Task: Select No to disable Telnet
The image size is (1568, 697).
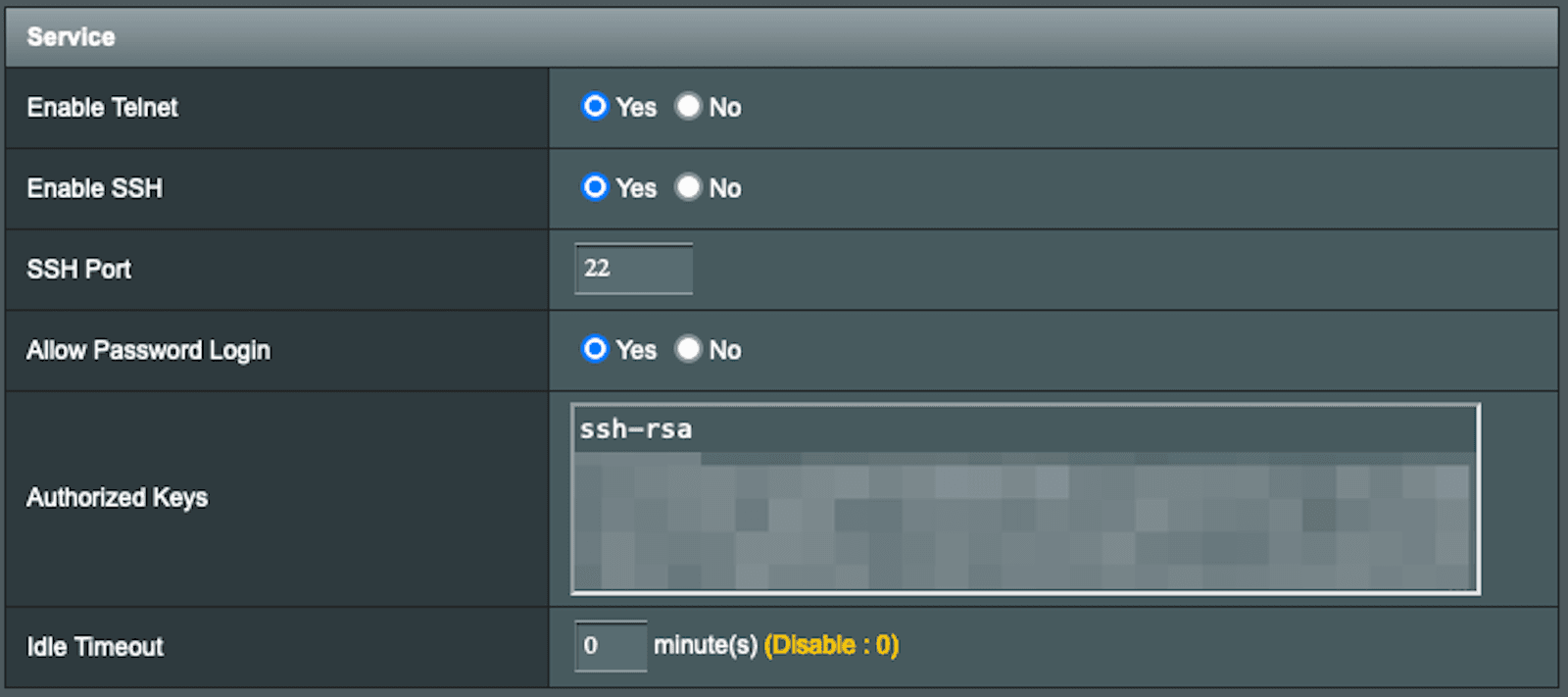Action: pyautogui.click(x=689, y=107)
